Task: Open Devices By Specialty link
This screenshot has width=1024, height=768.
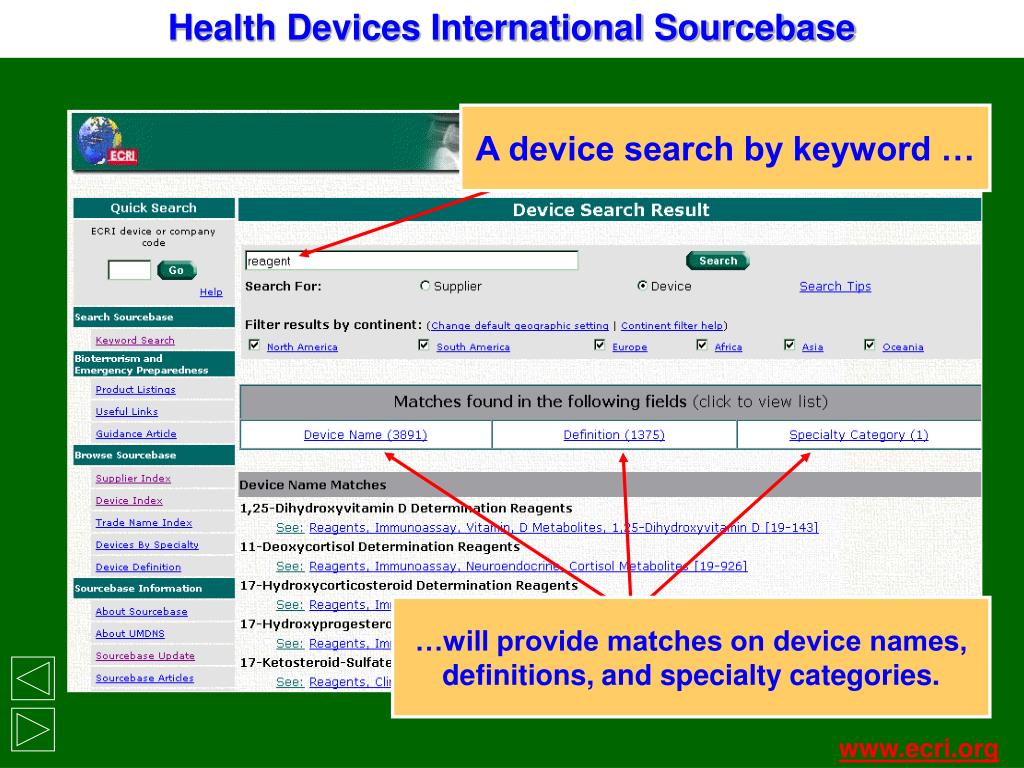Action: click(x=147, y=545)
